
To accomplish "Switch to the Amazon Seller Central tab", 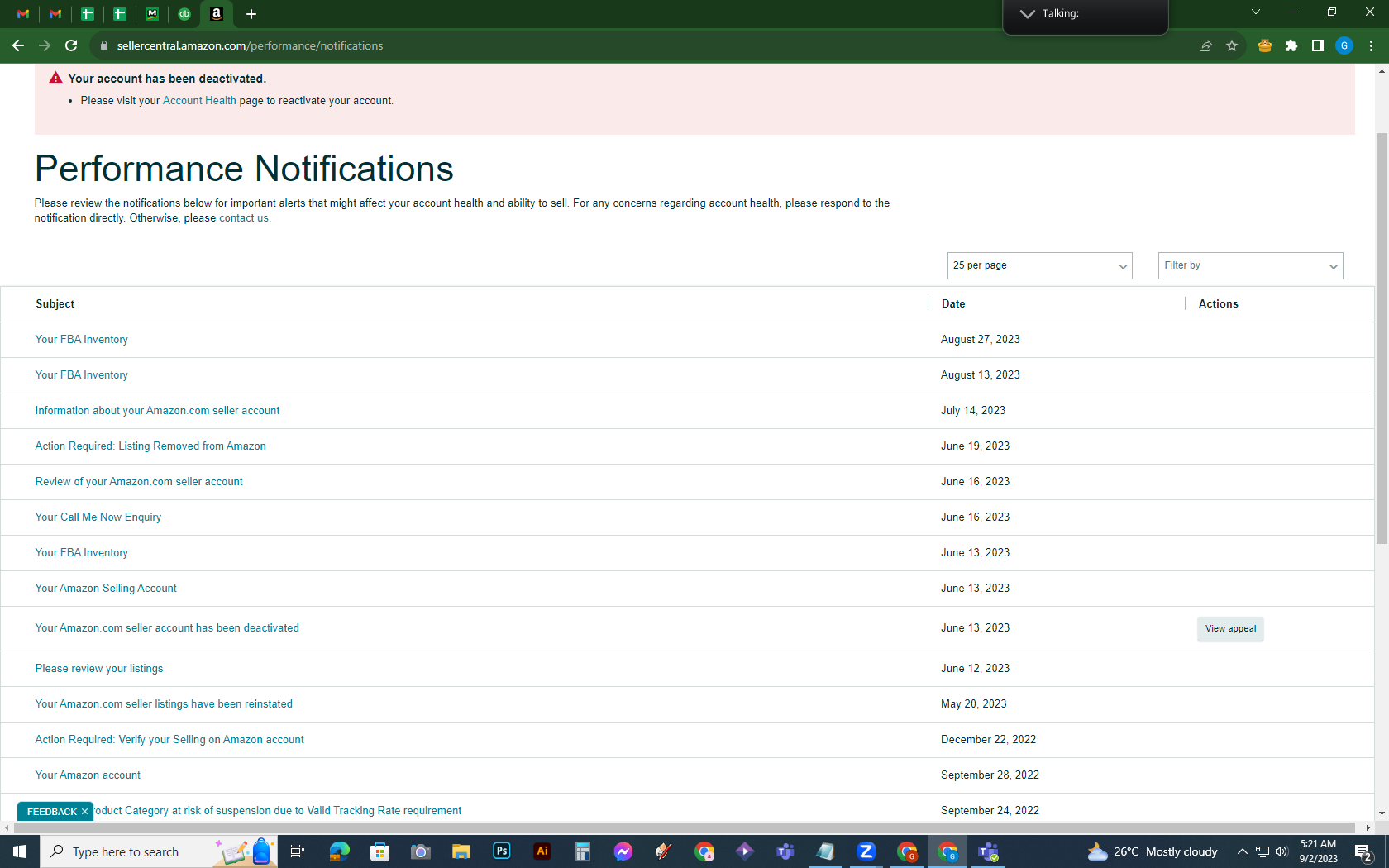I will pyautogui.click(x=217, y=14).
